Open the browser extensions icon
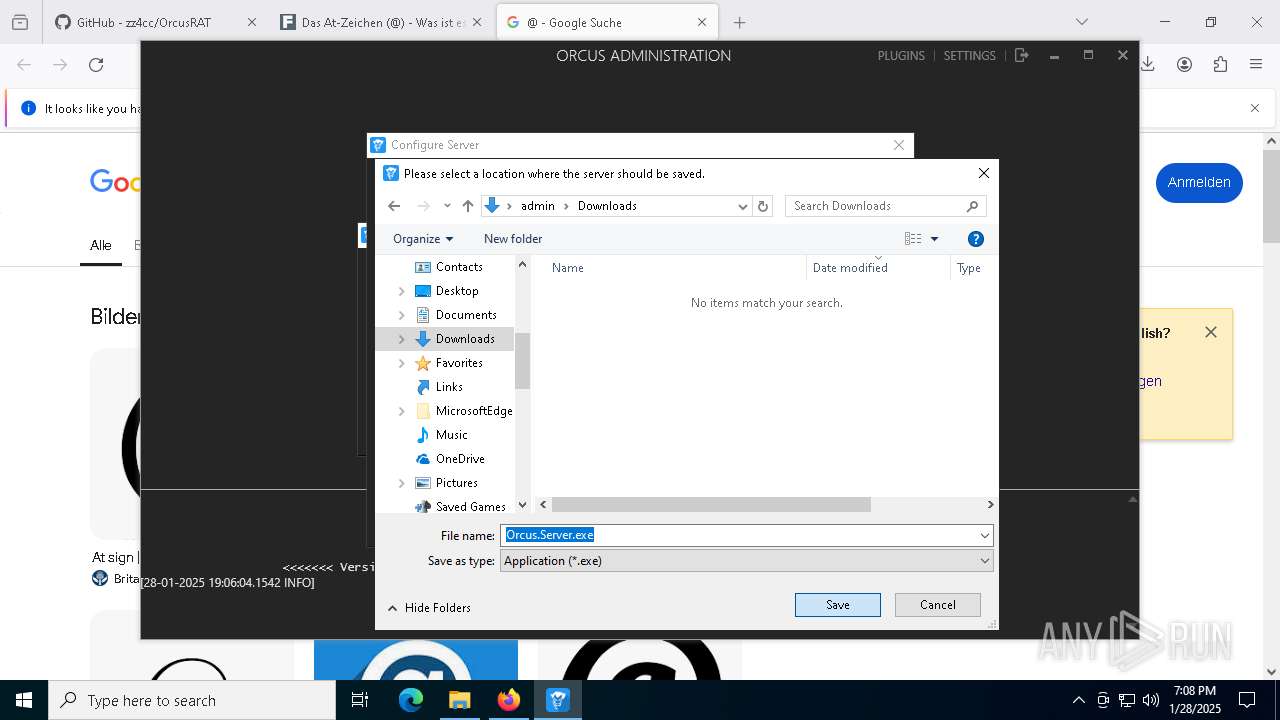1280x720 pixels. click(x=1220, y=65)
